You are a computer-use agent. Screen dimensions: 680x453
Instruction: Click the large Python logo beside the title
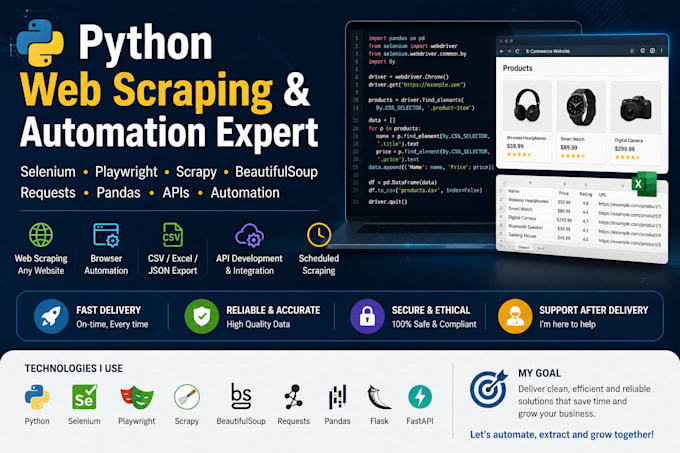[40, 42]
